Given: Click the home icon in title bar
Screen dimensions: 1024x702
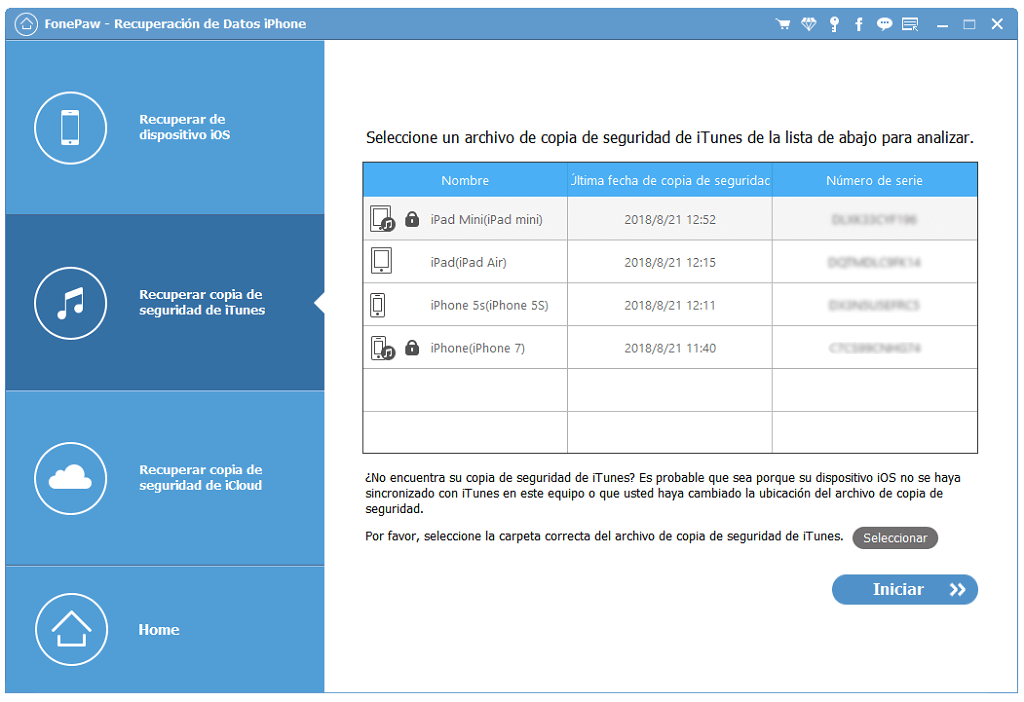Looking at the screenshot, I should point(26,25).
